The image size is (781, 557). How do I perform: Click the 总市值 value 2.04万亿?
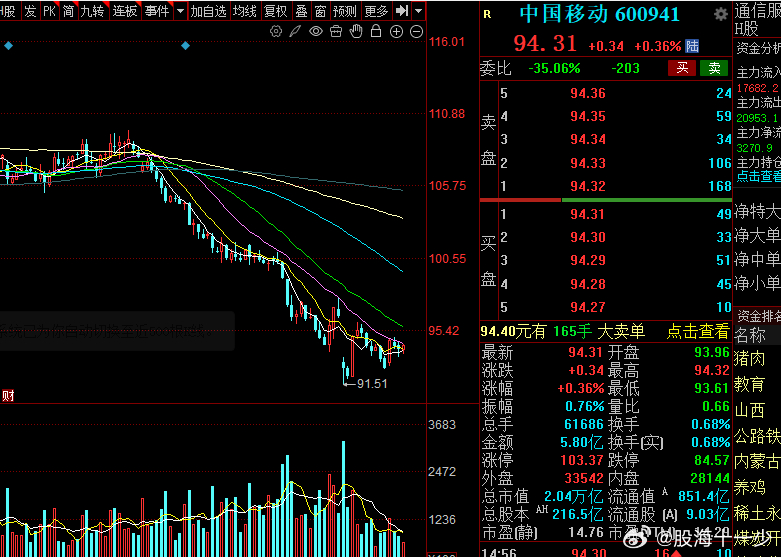pyautogui.click(x=574, y=497)
